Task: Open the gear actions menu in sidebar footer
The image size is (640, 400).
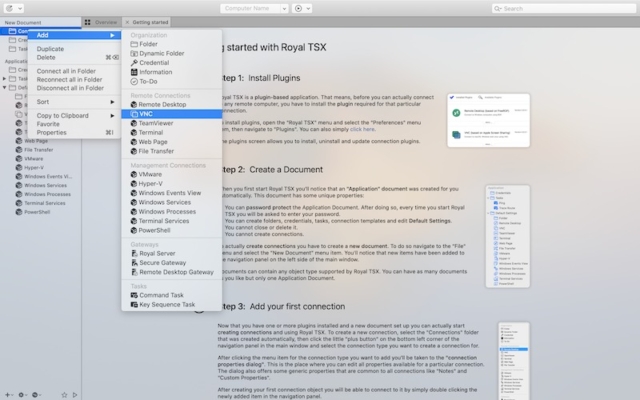Action: click(22, 395)
